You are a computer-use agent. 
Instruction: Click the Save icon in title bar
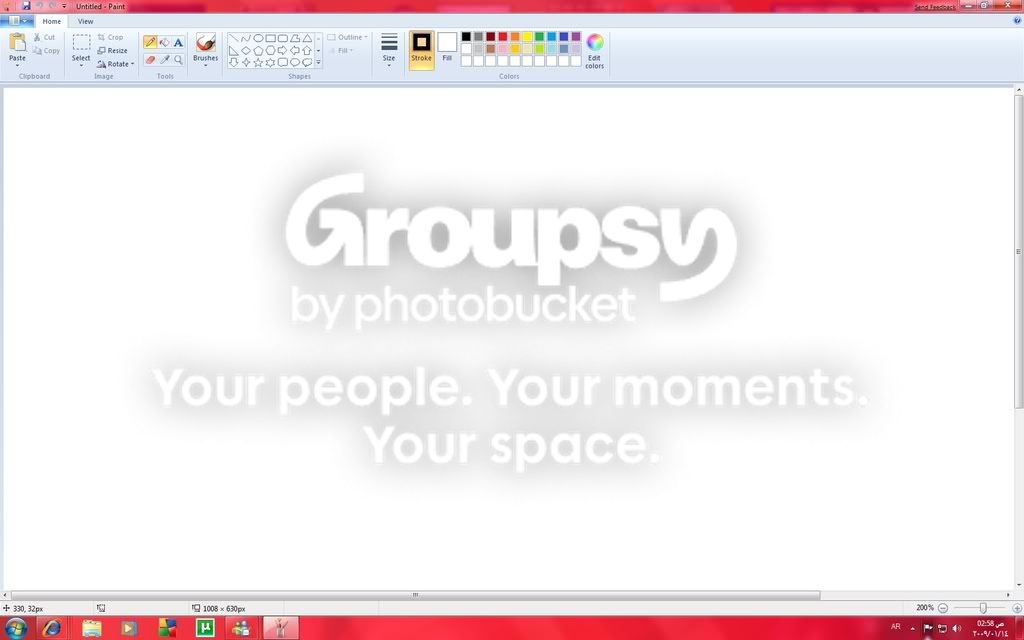pyautogui.click(x=26, y=6)
